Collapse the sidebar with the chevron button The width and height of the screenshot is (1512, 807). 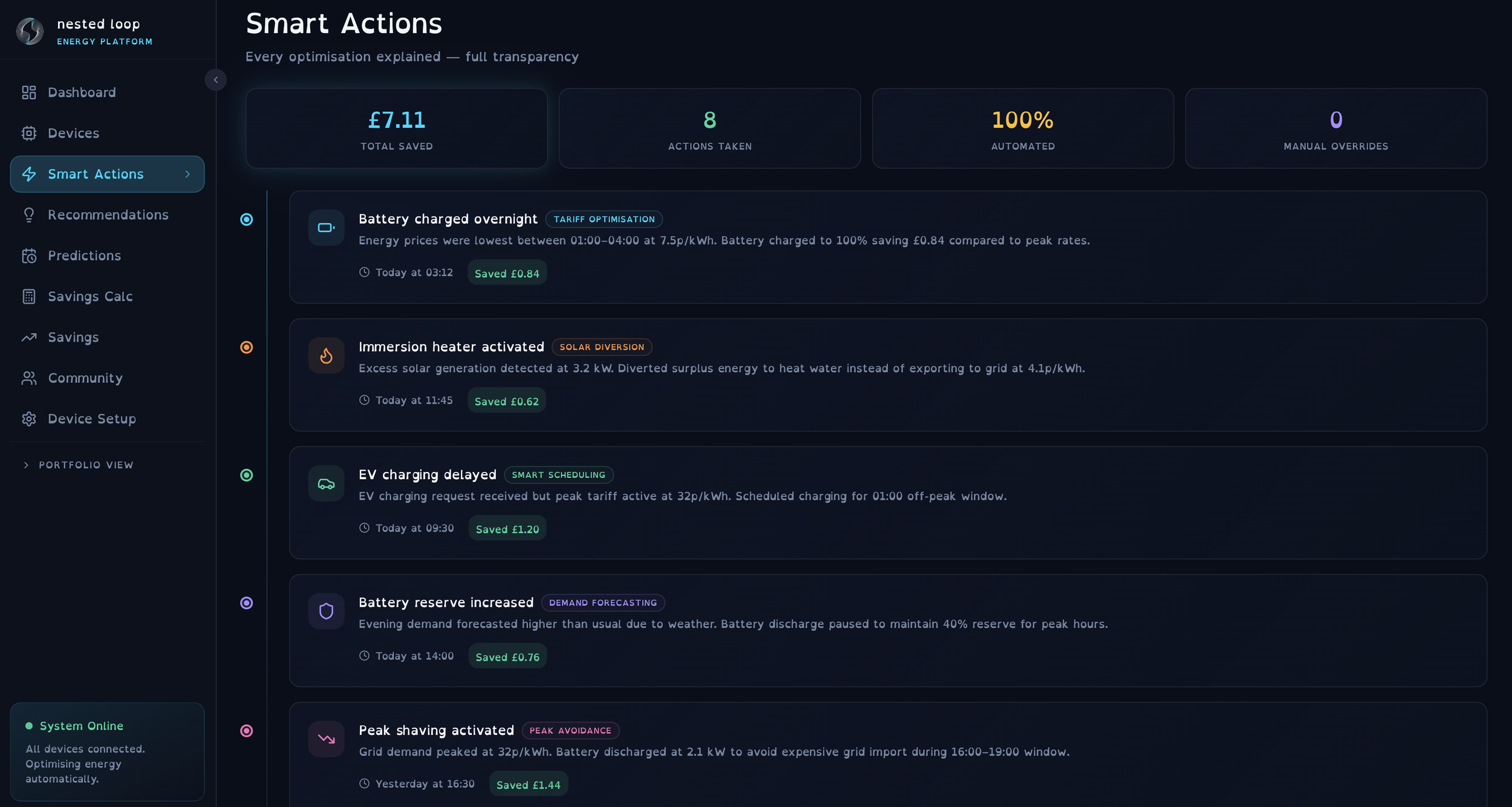pyautogui.click(x=215, y=80)
